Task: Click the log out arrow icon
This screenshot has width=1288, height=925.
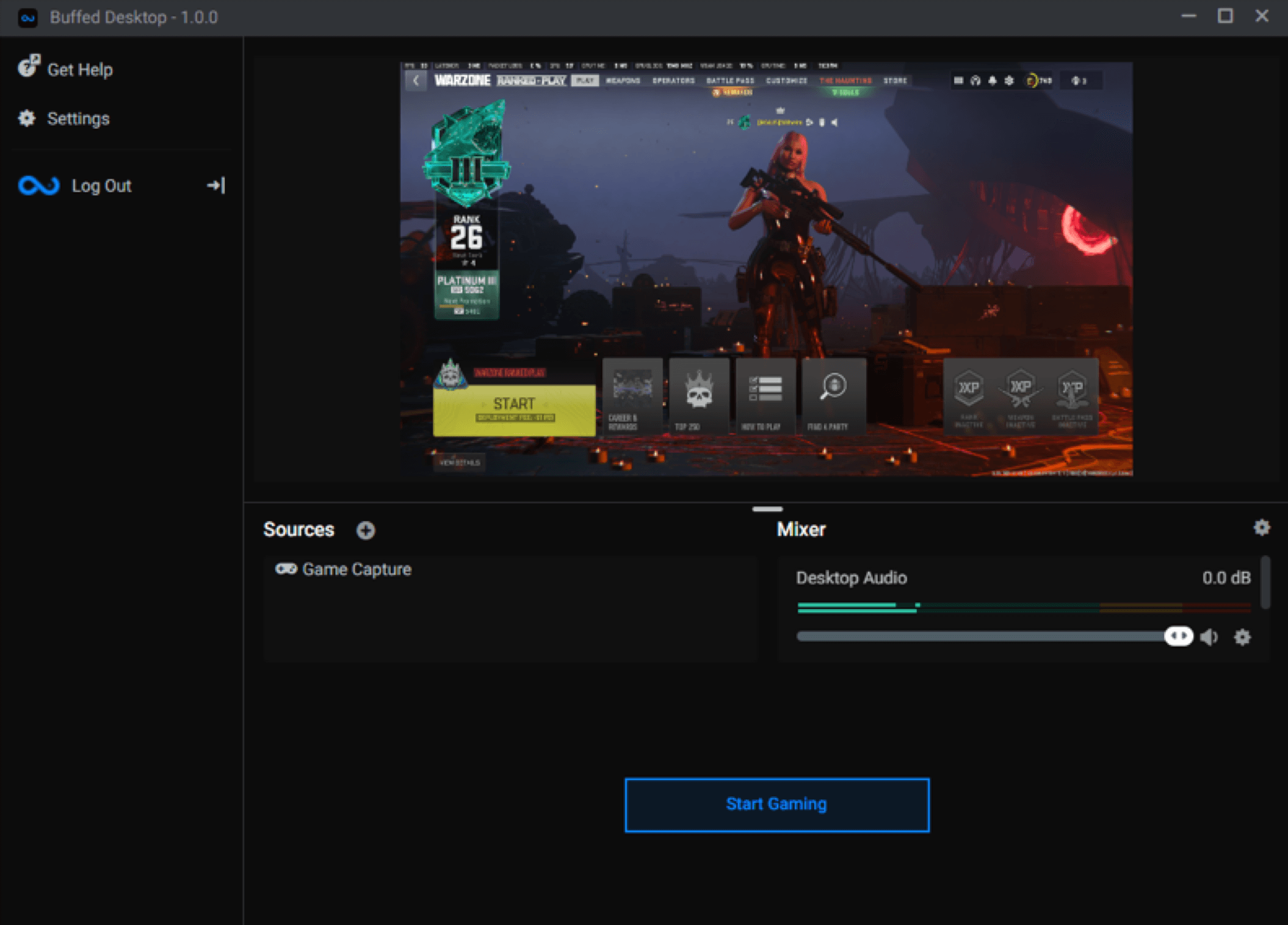Action: (216, 185)
